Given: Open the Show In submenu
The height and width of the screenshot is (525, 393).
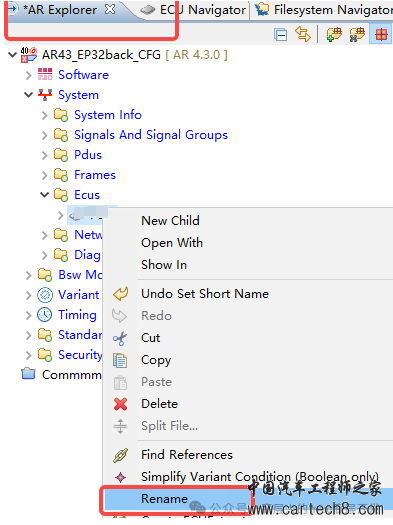Looking at the screenshot, I should click(164, 265).
